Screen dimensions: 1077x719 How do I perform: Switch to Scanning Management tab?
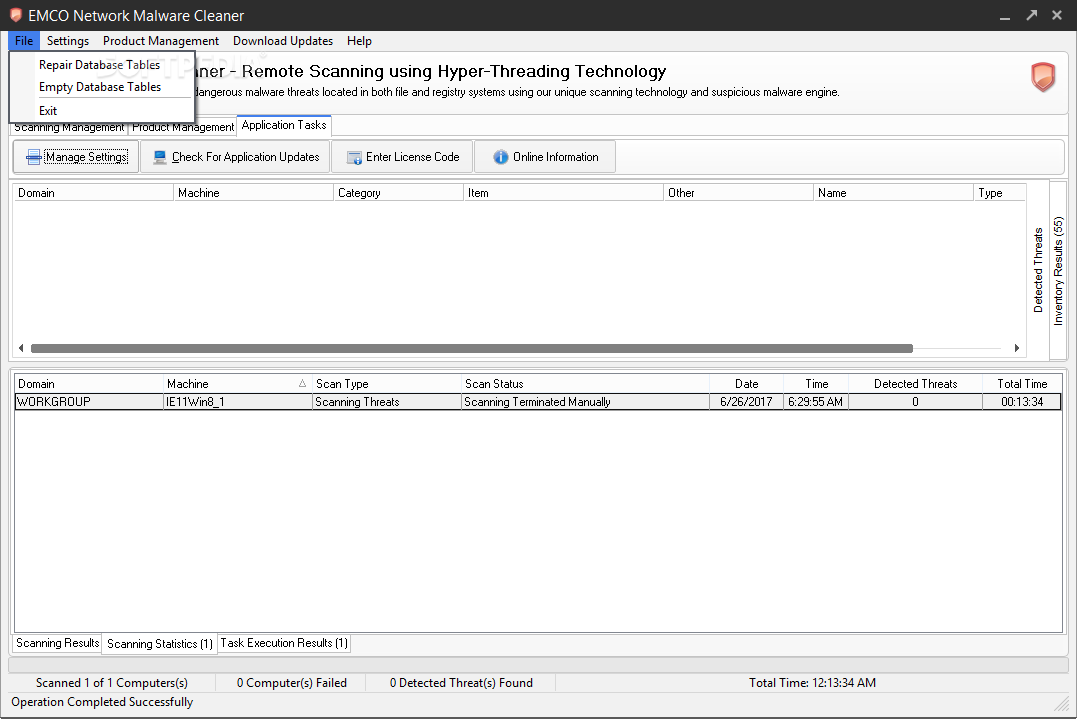(69, 128)
